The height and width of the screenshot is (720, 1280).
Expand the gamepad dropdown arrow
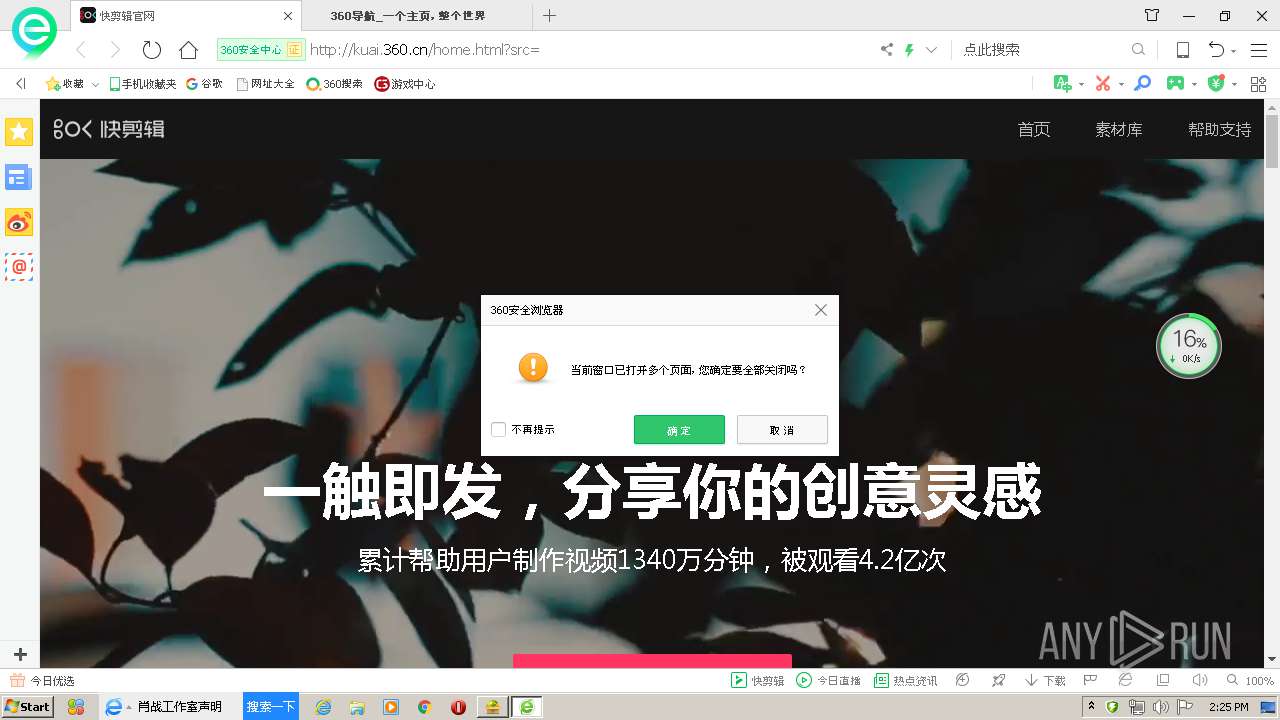1195,84
